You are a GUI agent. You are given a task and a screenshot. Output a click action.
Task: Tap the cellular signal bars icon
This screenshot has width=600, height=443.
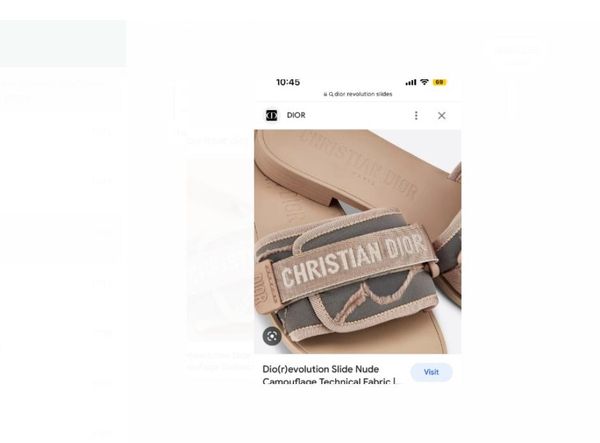point(411,82)
